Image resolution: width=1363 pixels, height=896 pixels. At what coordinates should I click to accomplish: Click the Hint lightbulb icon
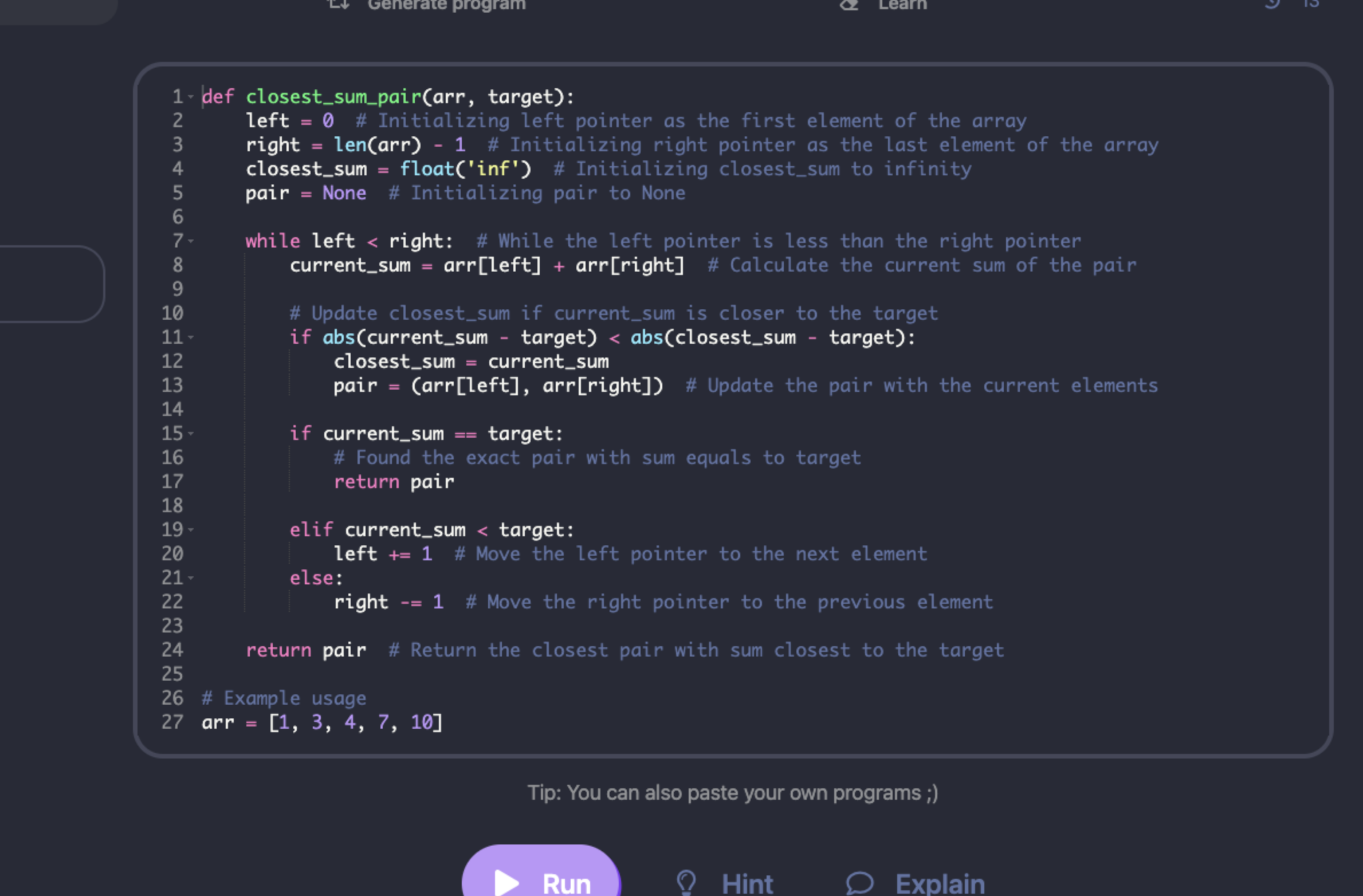point(686,882)
